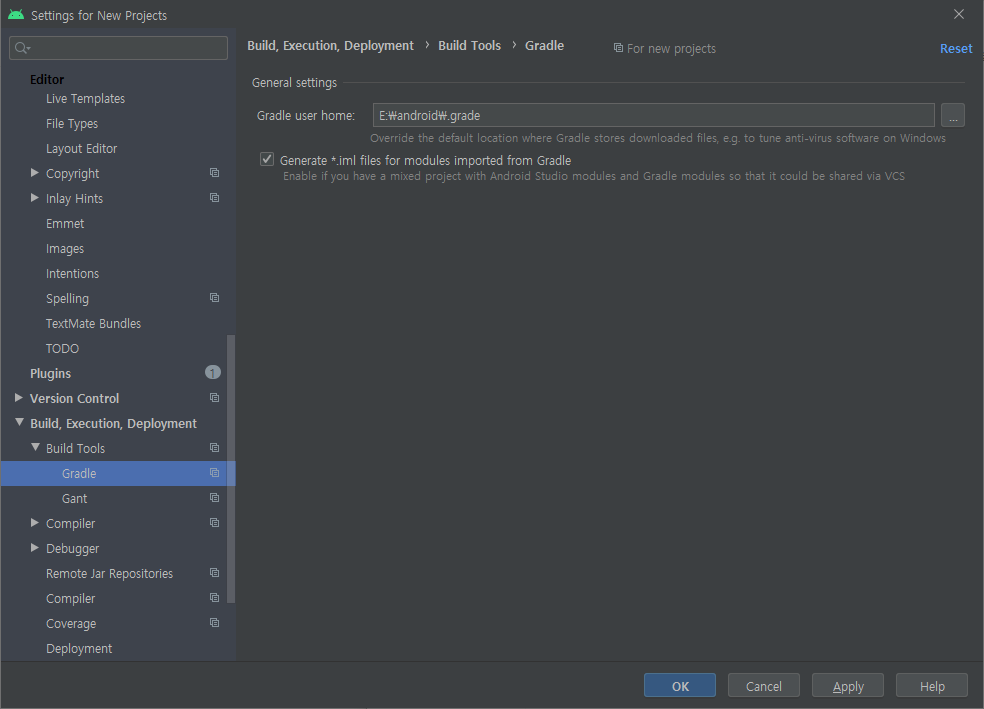The height and width of the screenshot is (709, 984).
Task: Click the project-level icon beside Remote Jar Repositories
Action: (x=215, y=573)
